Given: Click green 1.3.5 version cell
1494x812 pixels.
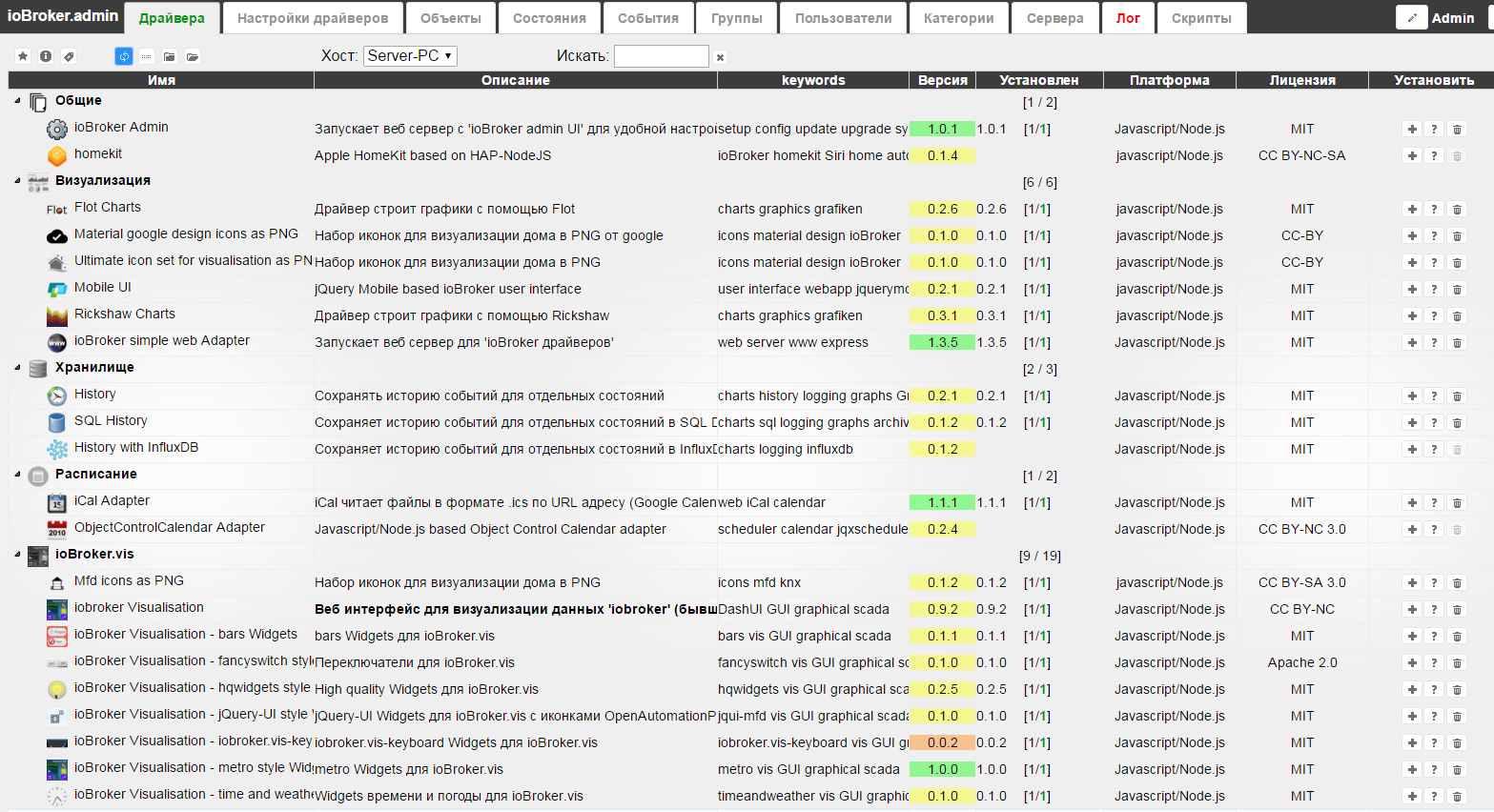Looking at the screenshot, I should point(942,342).
